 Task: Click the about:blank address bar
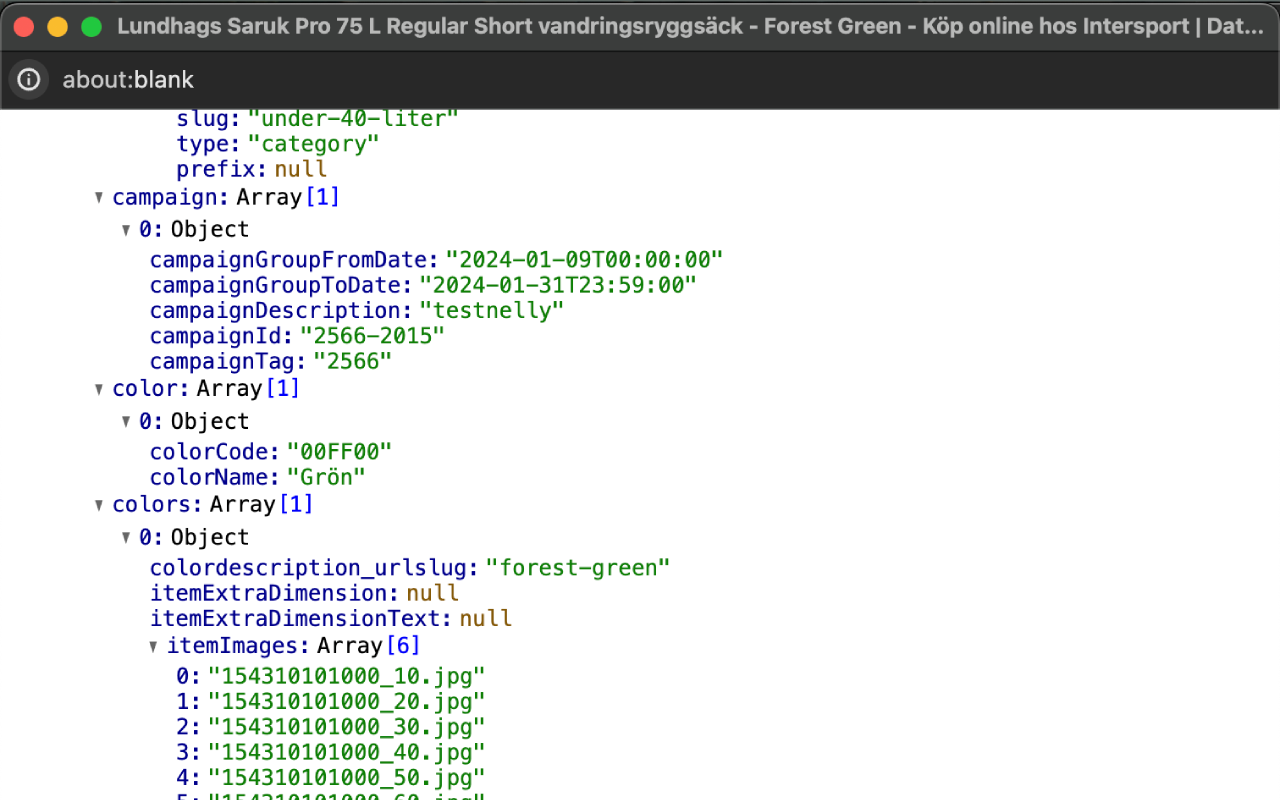pyautogui.click(x=128, y=79)
